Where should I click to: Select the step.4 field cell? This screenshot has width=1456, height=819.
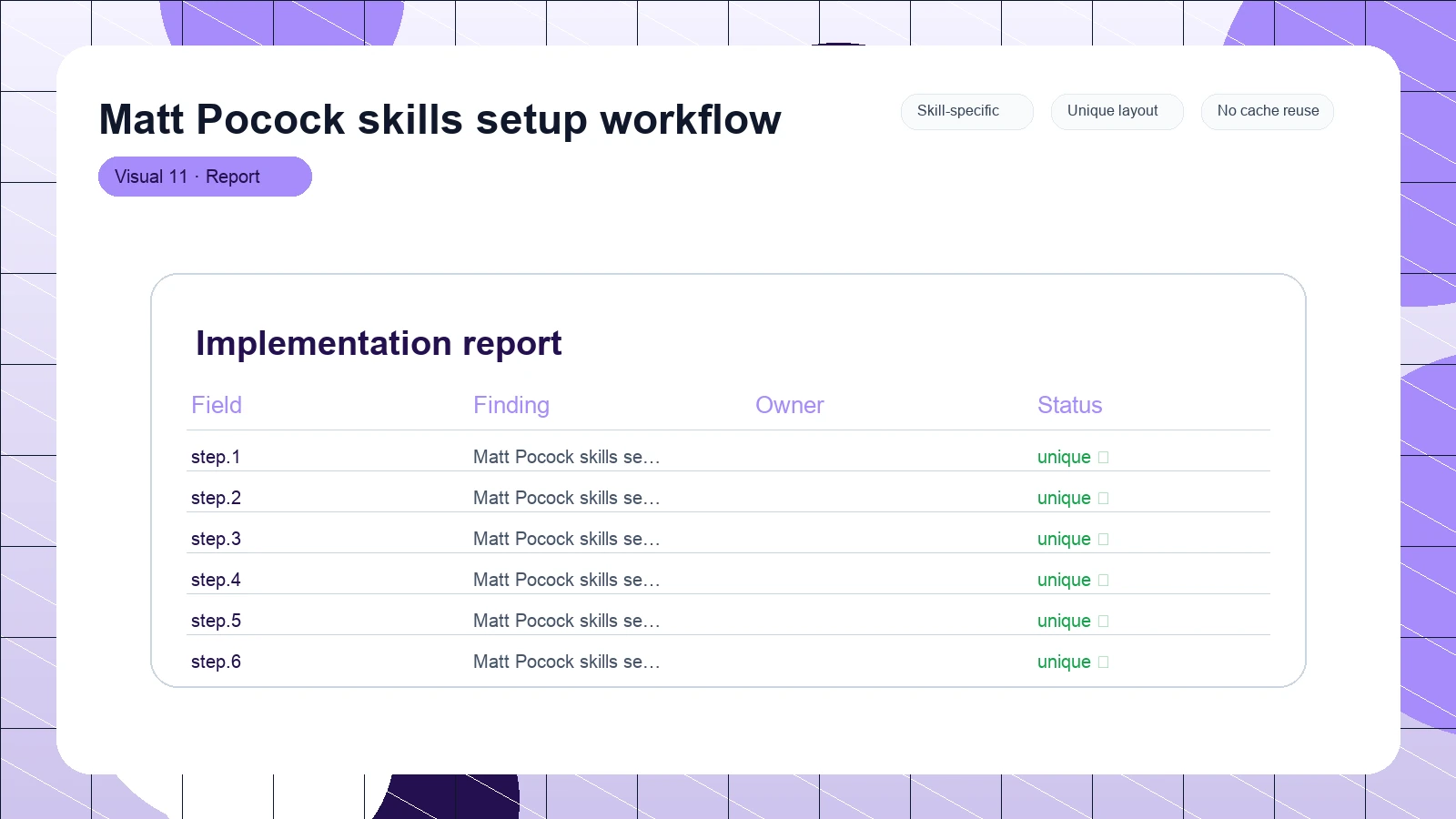click(x=216, y=580)
